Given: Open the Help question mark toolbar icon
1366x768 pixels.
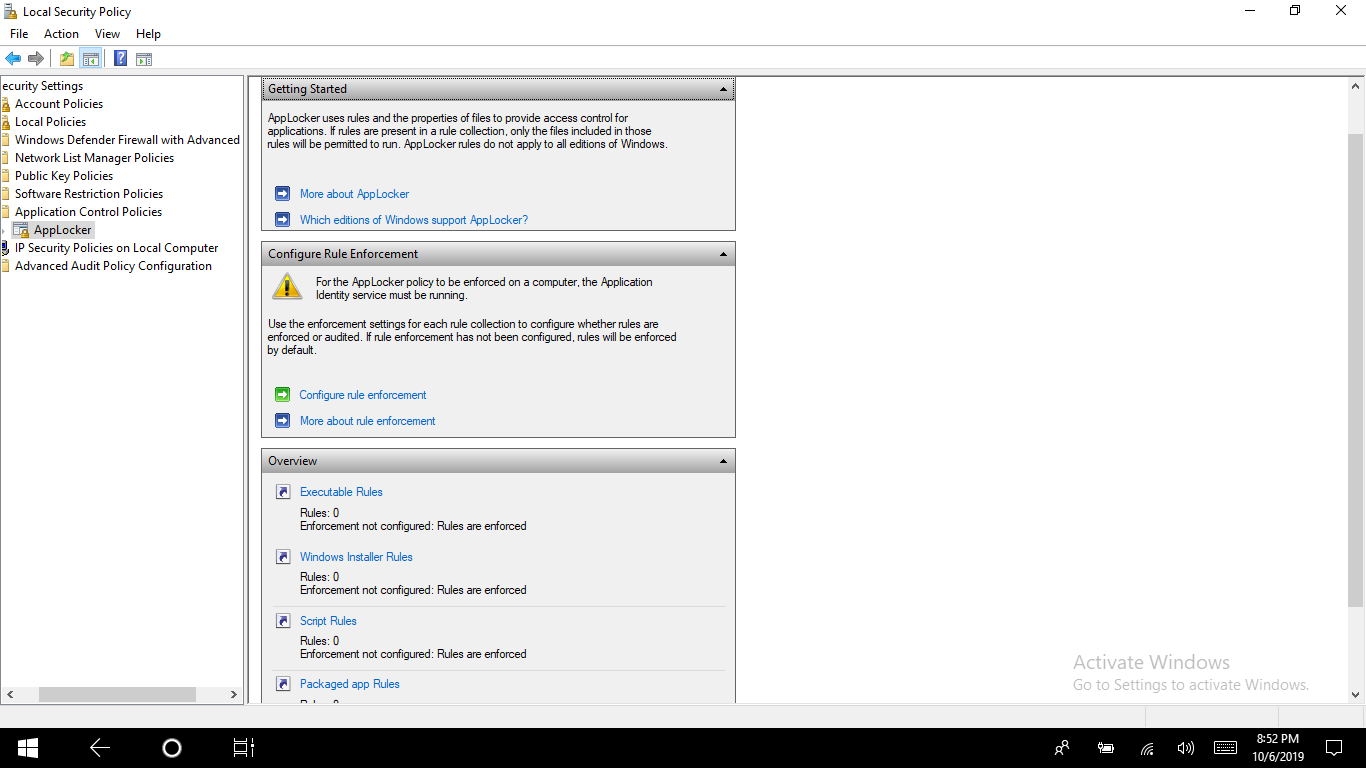Looking at the screenshot, I should 120,59.
